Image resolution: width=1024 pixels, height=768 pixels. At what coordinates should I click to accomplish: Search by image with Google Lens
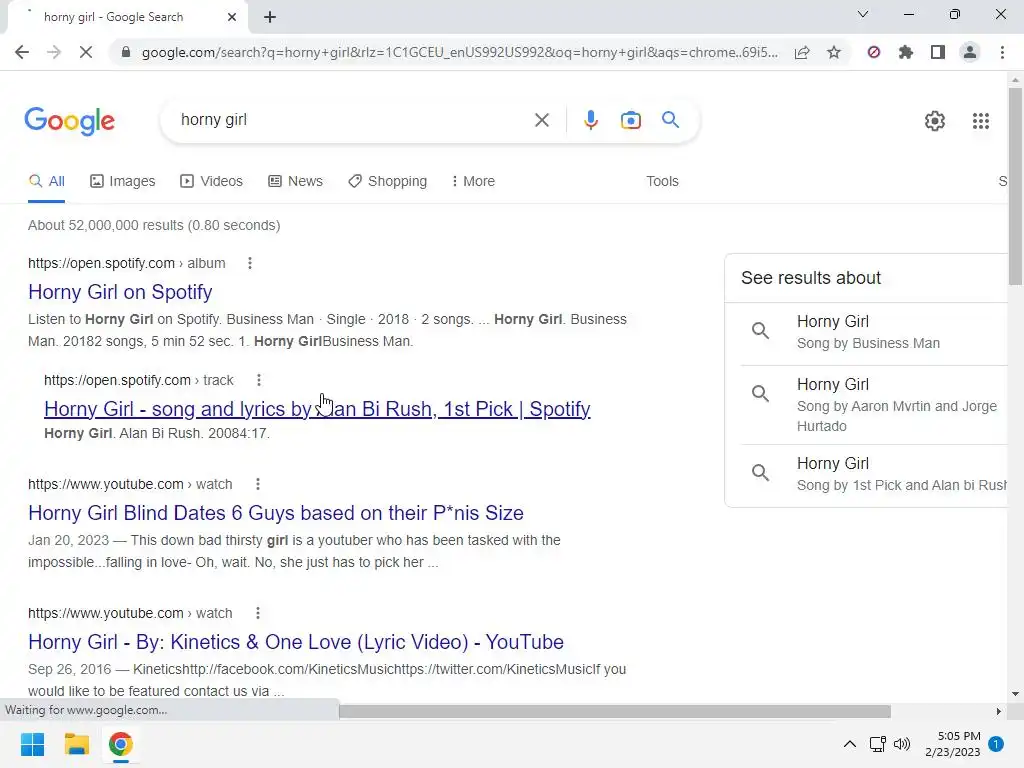630,120
